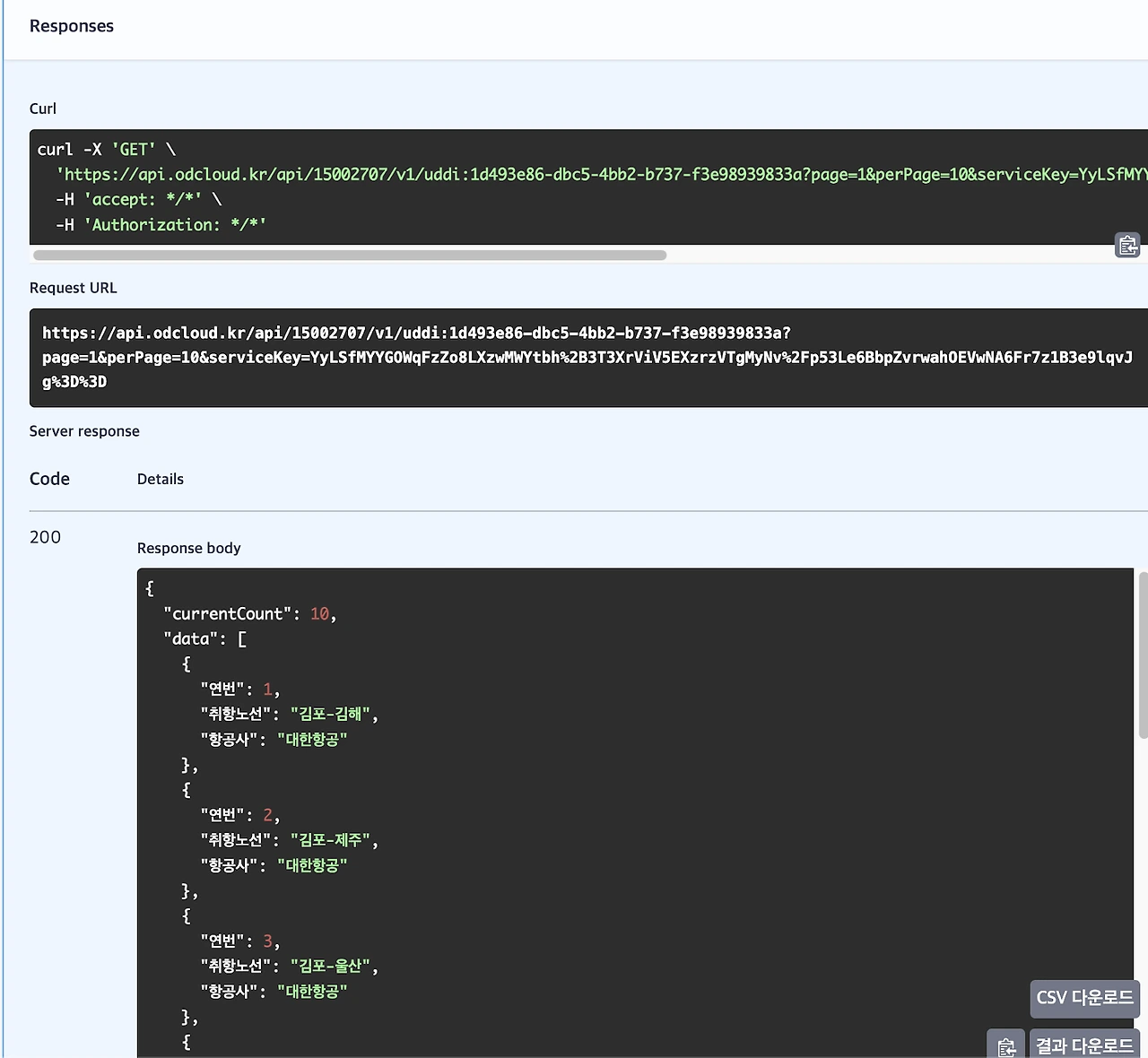The image size is (1148, 1058).
Task: Click the Curl label
Action: tap(43, 108)
